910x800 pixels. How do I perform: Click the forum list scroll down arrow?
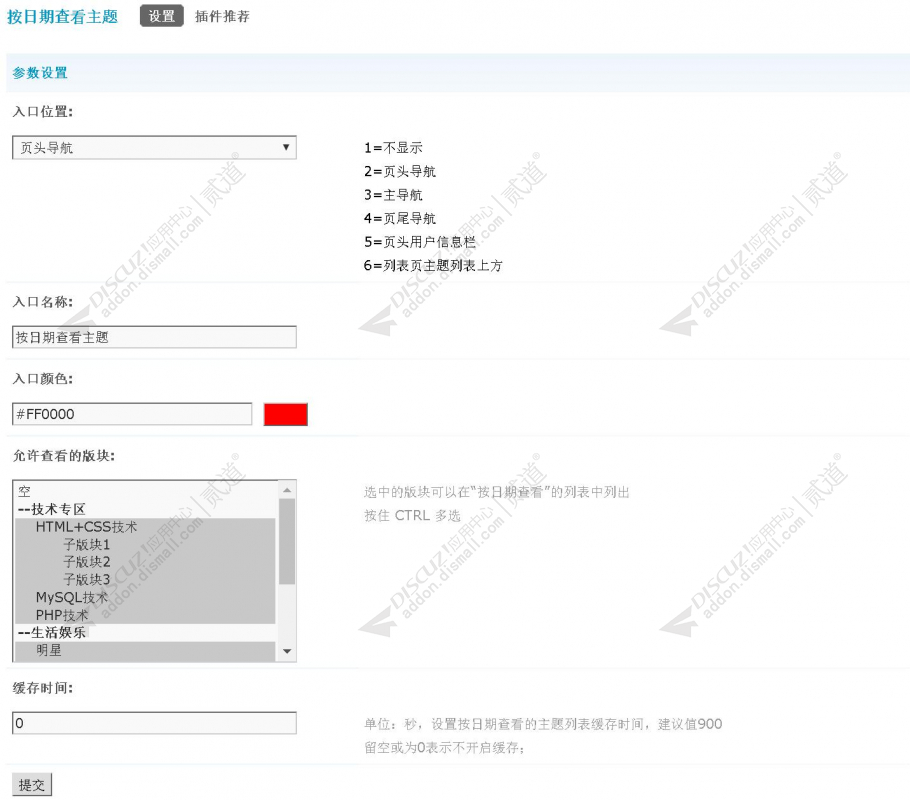tap(287, 651)
